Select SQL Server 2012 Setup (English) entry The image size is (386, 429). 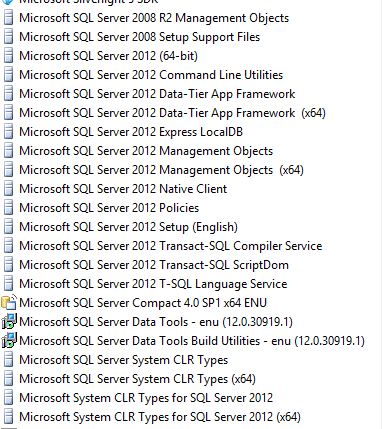[128, 227]
